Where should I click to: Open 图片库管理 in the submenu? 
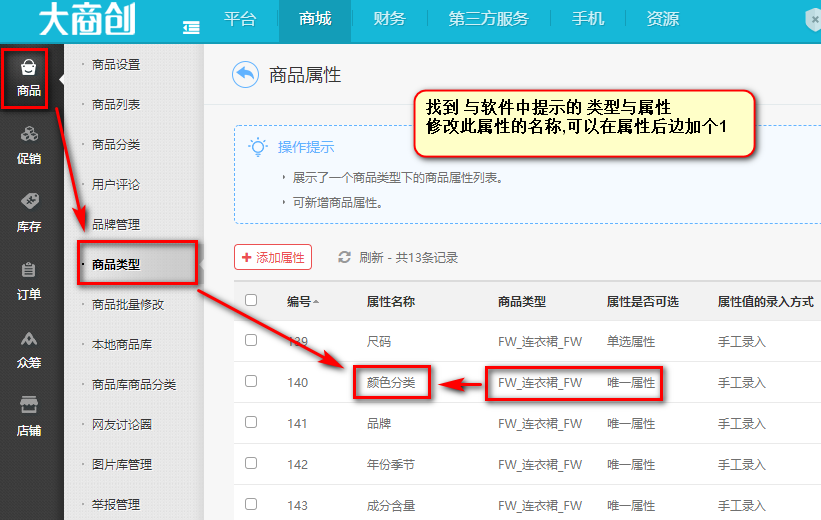point(122,464)
